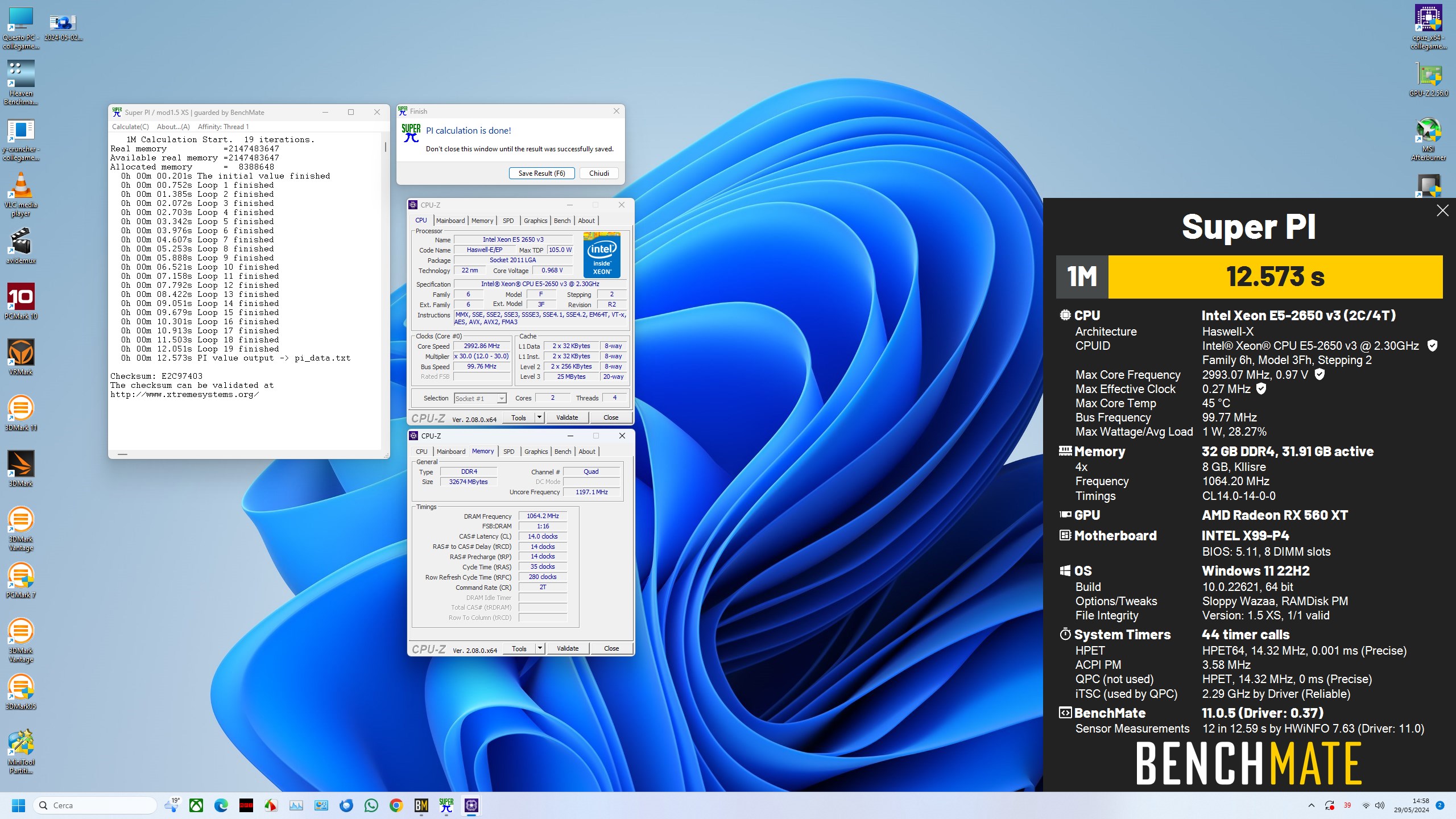Screen dimensions: 1456x819
Task: Switch to SPD tab in lower CPU-Z
Action: click(x=509, y=452)
